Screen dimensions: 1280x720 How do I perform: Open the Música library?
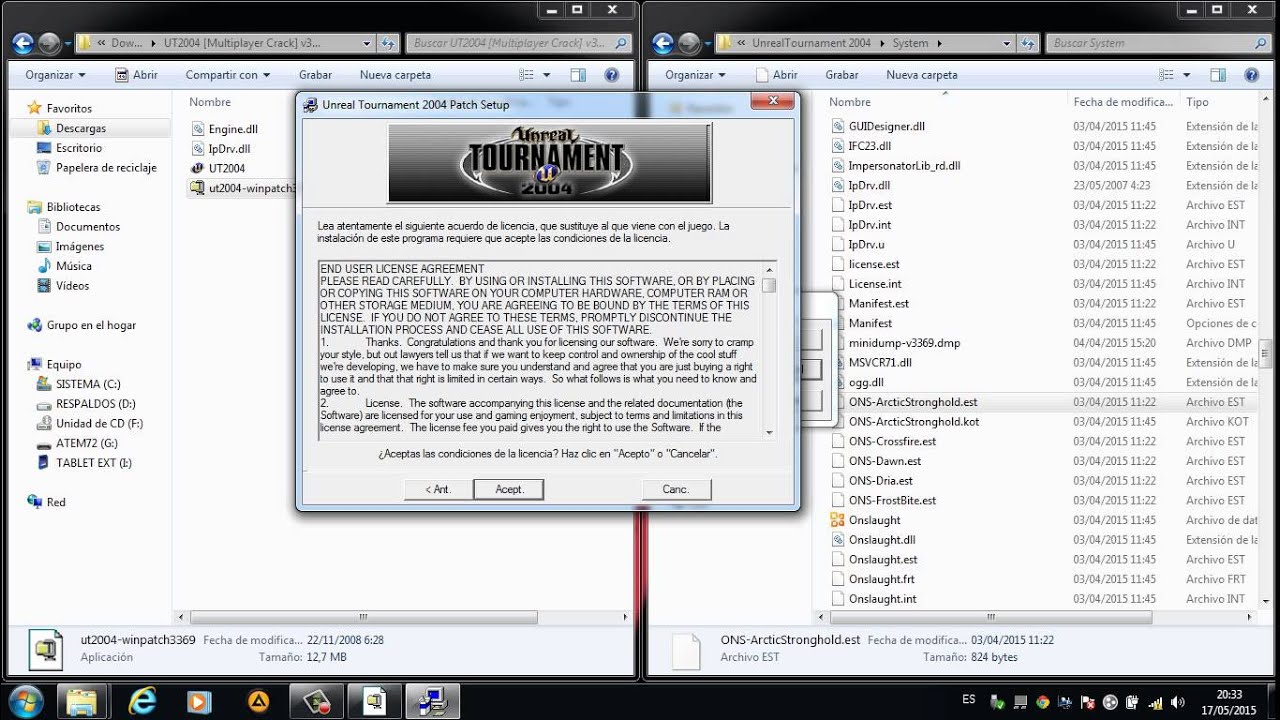(73, 266)
